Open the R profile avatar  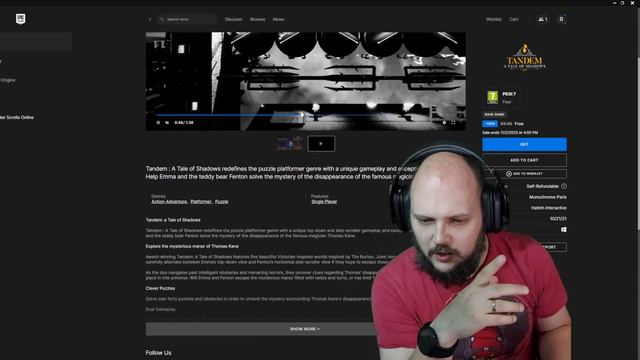click(561, 19)
